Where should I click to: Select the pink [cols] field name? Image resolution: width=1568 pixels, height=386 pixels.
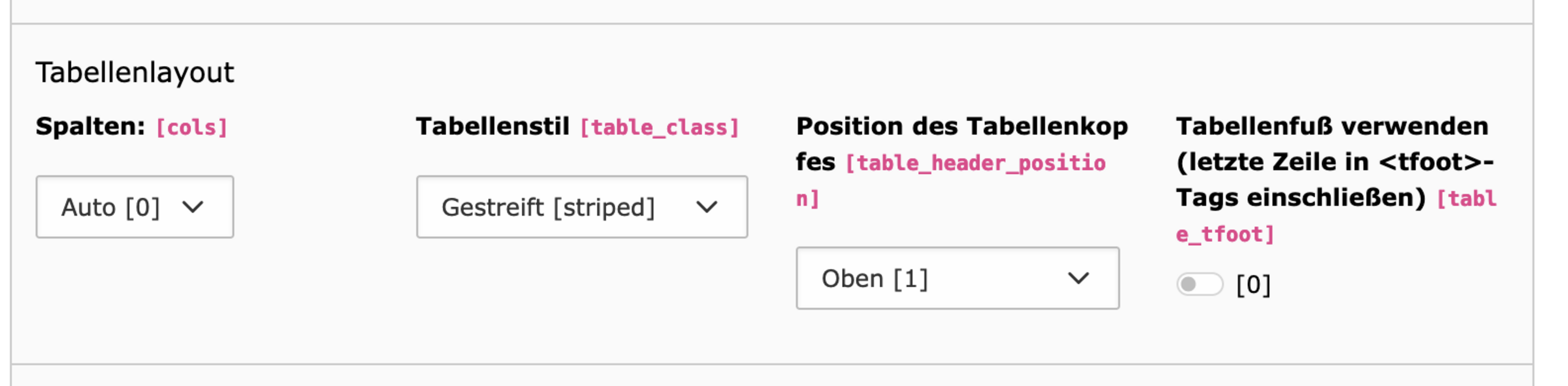(x=192, y=127)
